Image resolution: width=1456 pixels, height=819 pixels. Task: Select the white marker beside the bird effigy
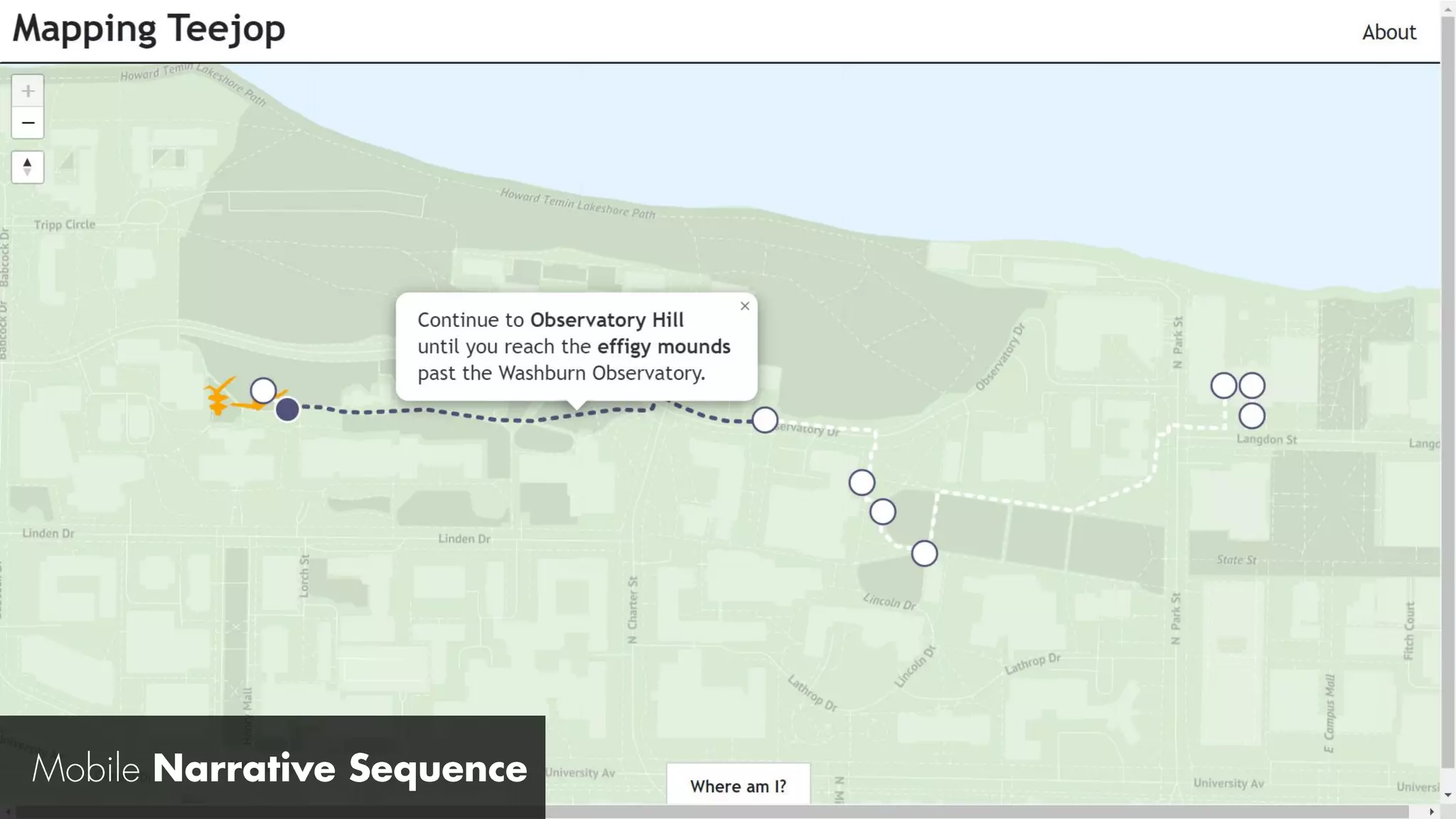coord(263,390)
